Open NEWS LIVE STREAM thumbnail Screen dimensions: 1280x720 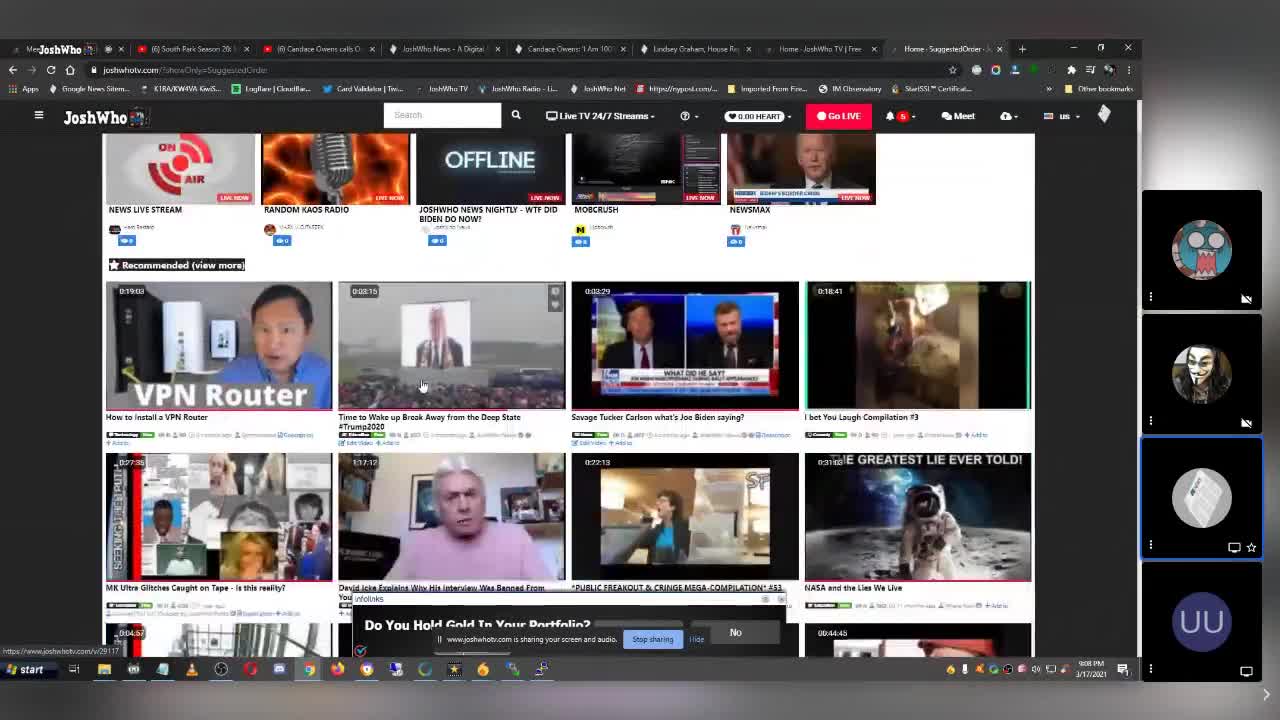[180, 169]
